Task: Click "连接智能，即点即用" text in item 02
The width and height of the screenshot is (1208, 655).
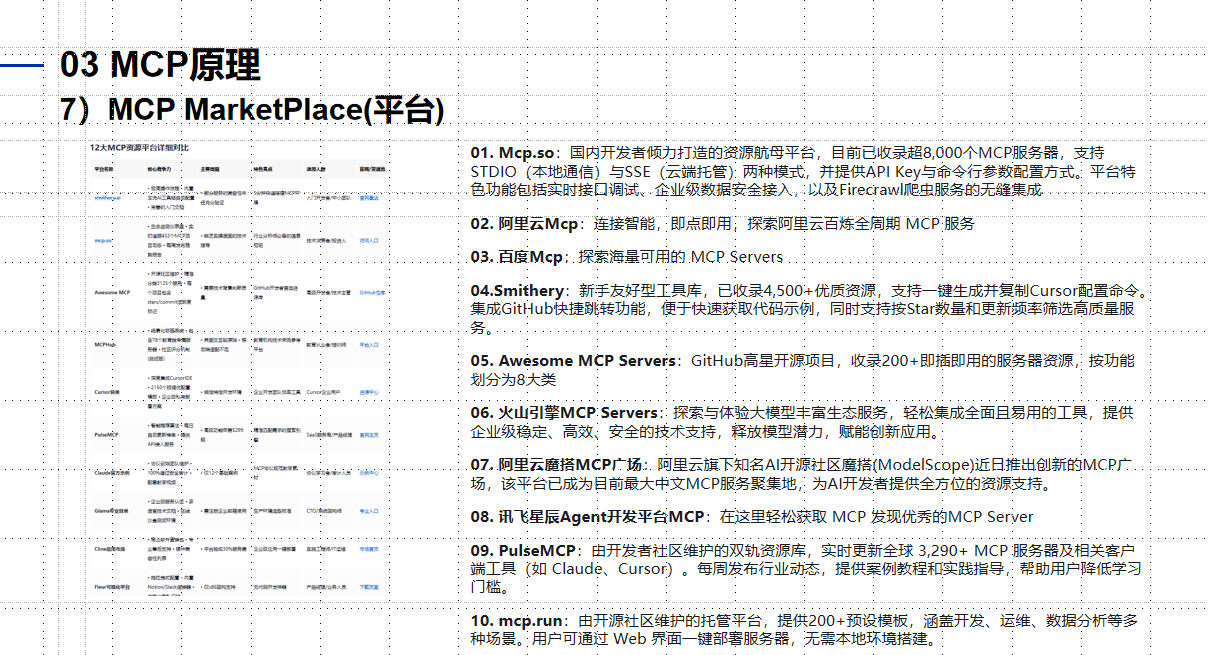Action: point(665,224)
